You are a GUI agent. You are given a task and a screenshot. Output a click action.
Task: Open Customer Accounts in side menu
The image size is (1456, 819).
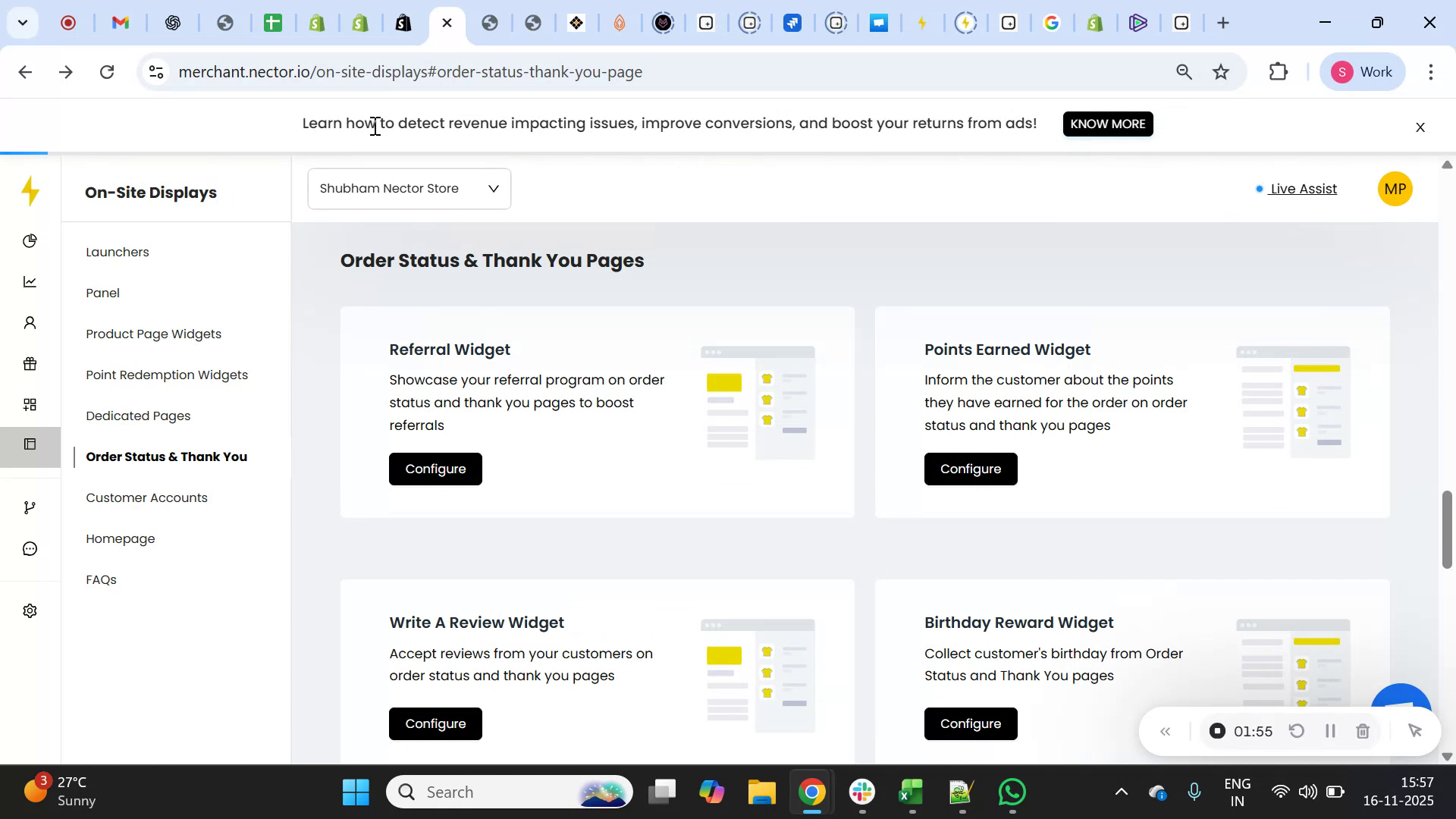tap(146, 498)
